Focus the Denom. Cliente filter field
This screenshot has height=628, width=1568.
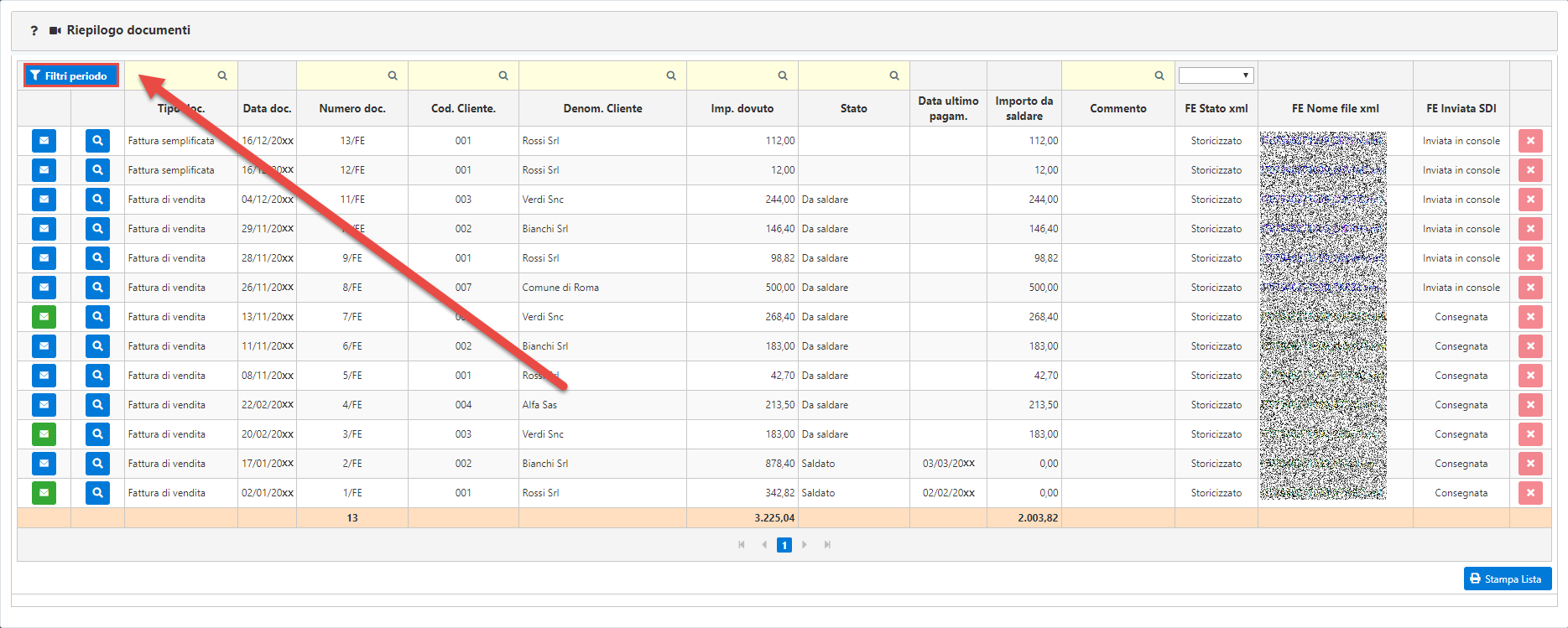602,75
